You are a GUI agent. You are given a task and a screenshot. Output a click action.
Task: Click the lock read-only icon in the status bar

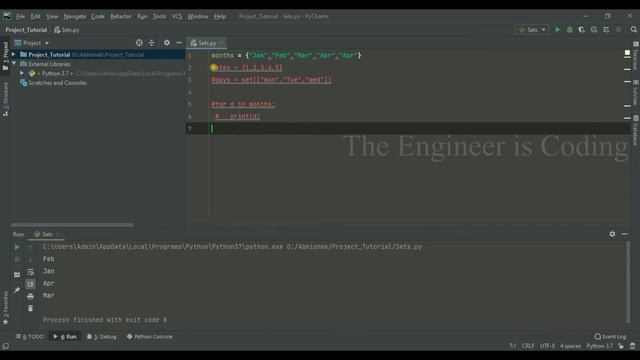621,346
